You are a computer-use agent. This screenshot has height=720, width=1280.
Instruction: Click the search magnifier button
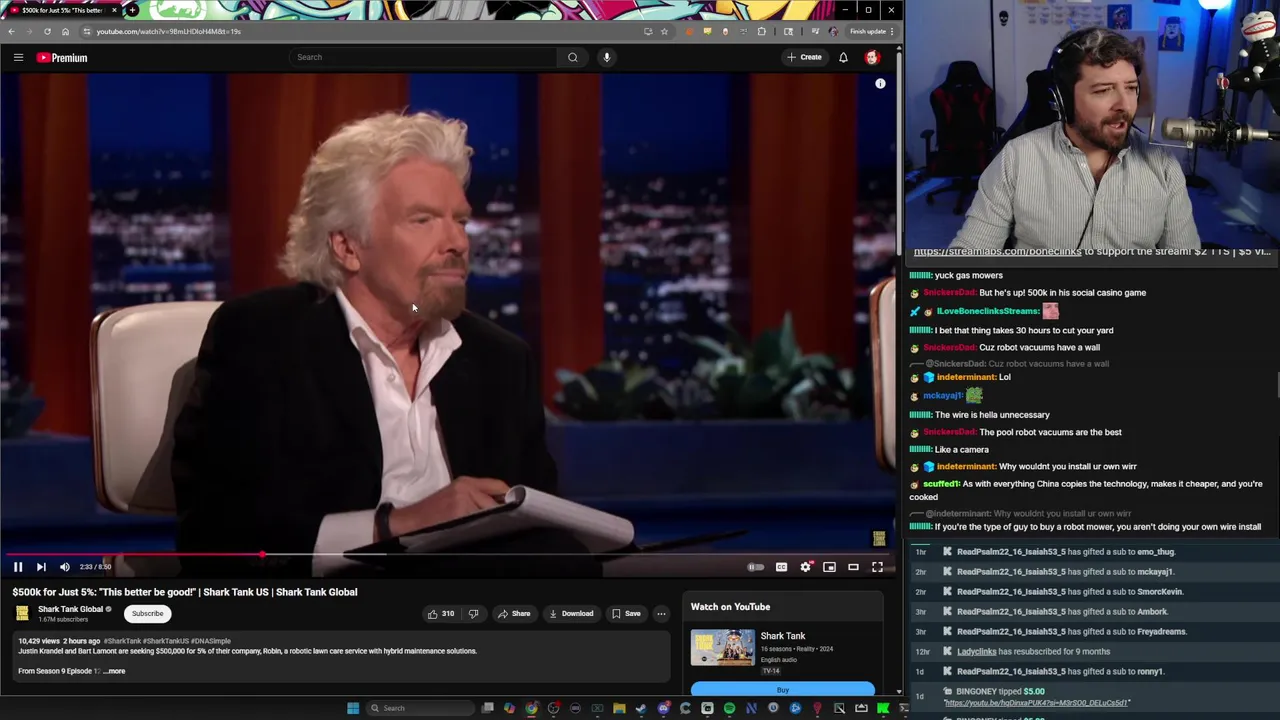point(572,57)
